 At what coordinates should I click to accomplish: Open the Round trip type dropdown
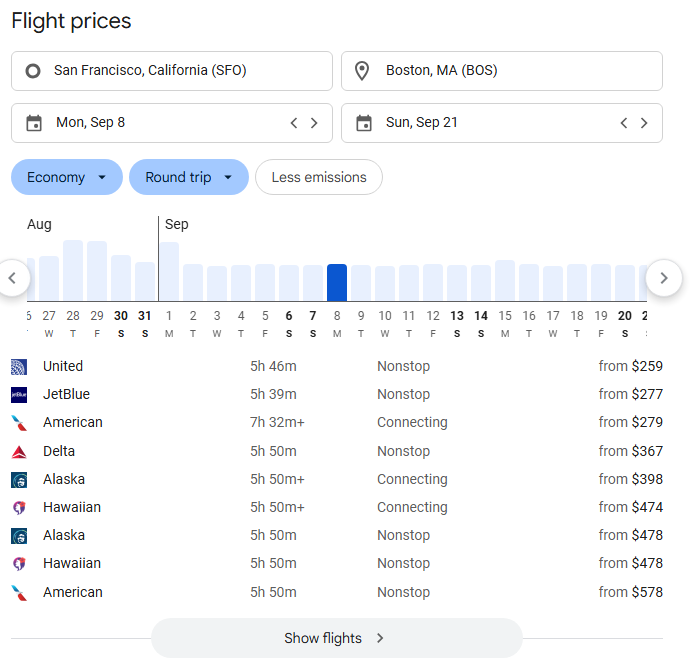189,177
